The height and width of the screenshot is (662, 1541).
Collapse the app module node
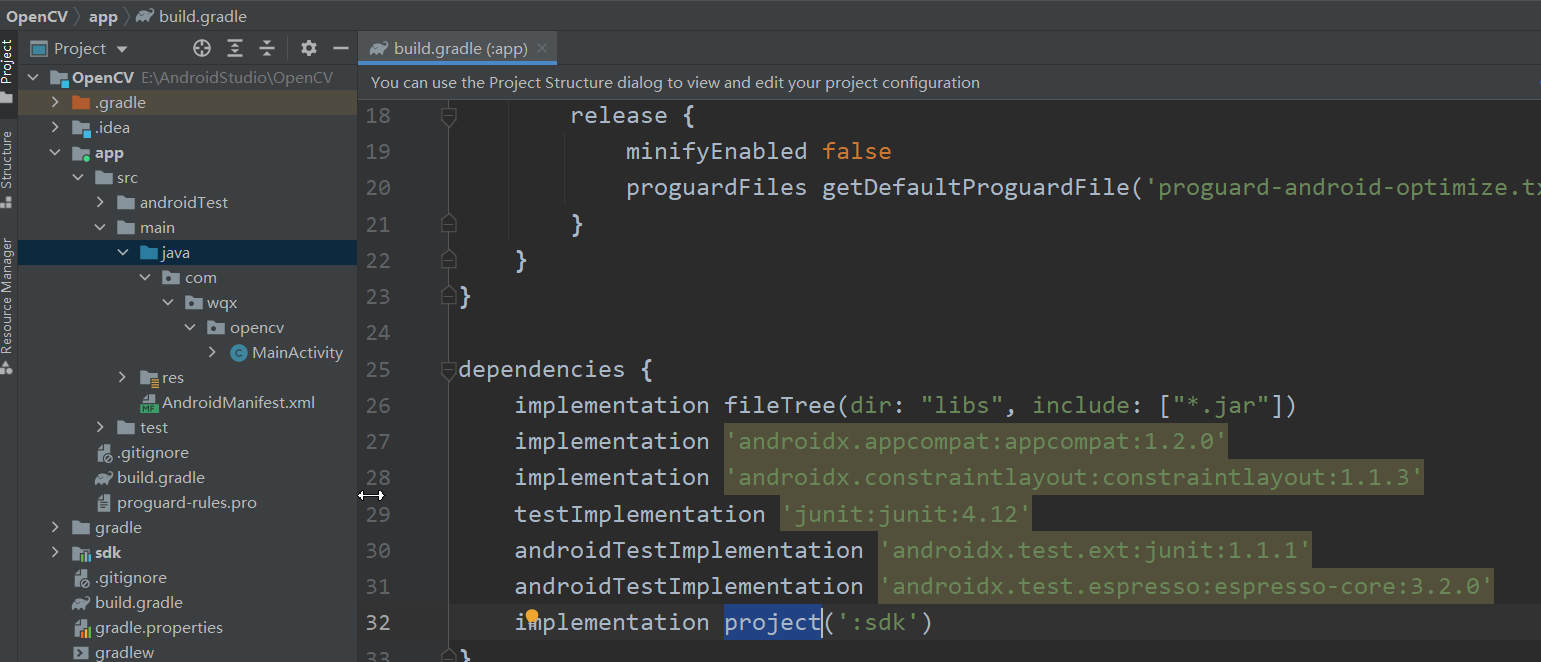pos(56,153)
